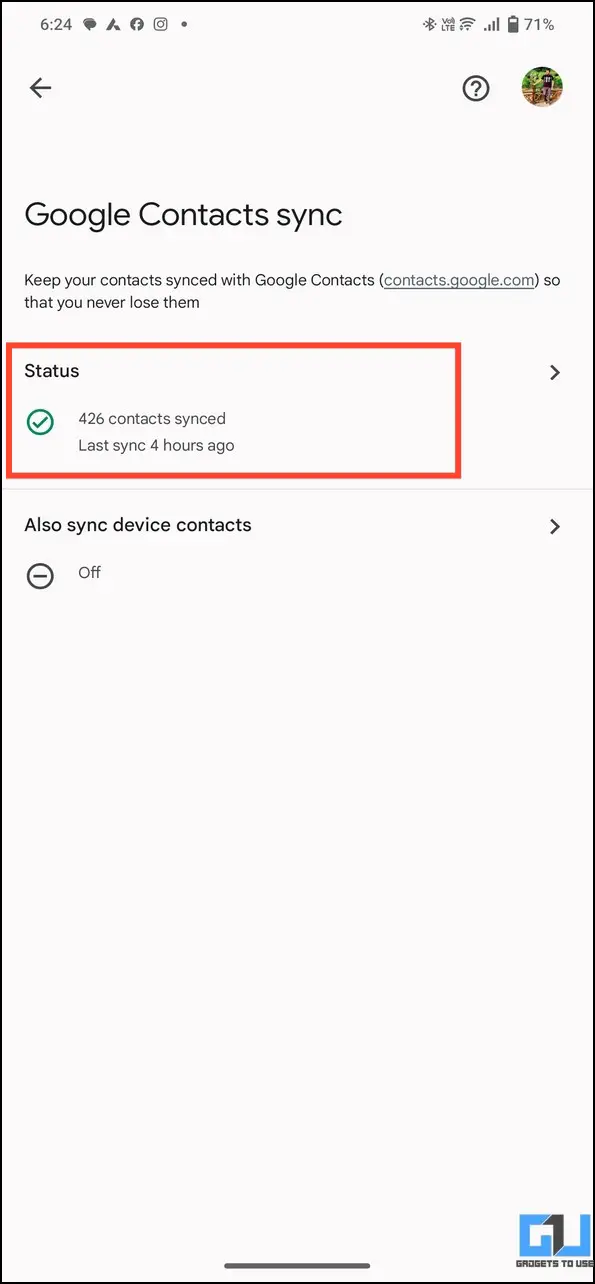Expand the Status row chevron

555,373
